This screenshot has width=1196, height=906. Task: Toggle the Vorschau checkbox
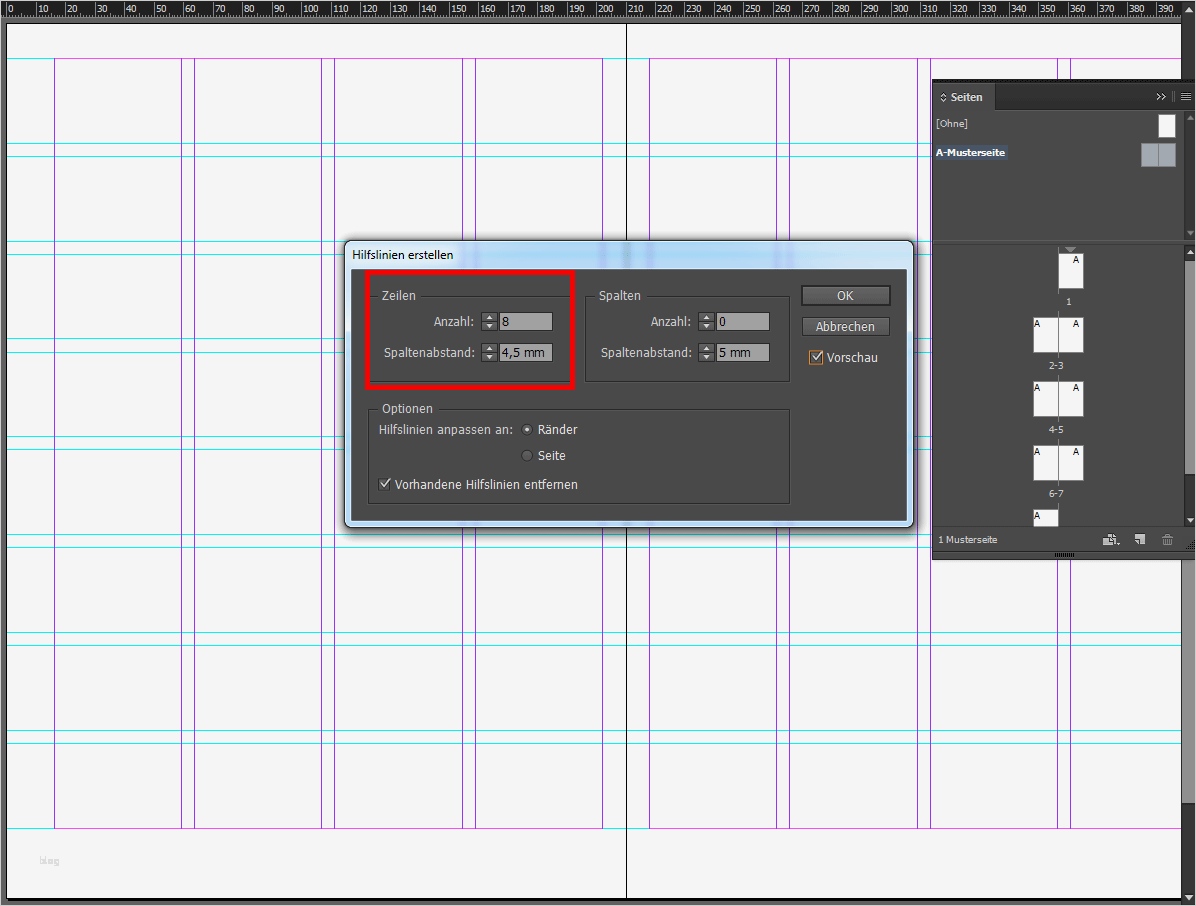[x=817, y=357]
